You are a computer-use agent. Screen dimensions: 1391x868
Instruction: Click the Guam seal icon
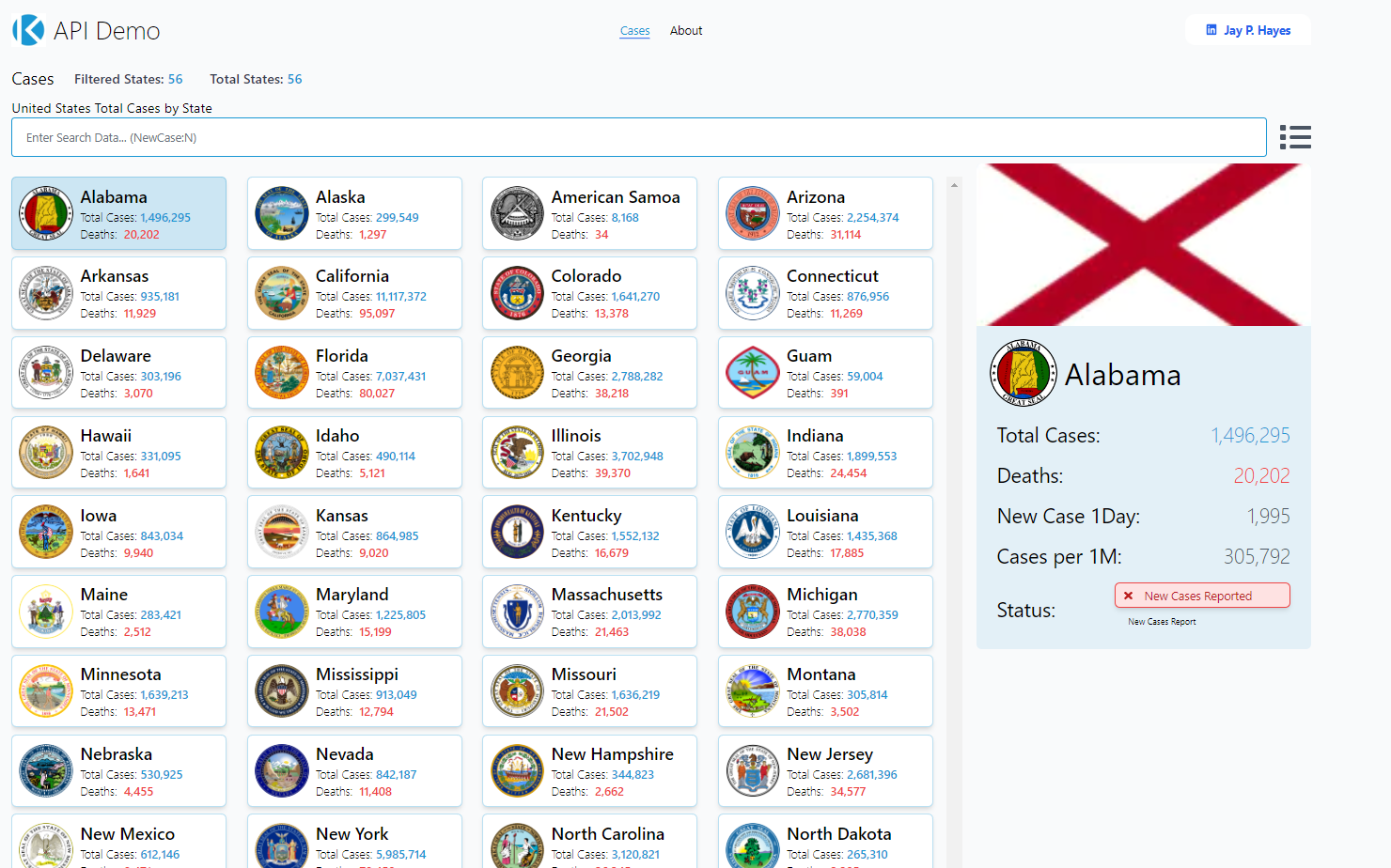(753, 373)
